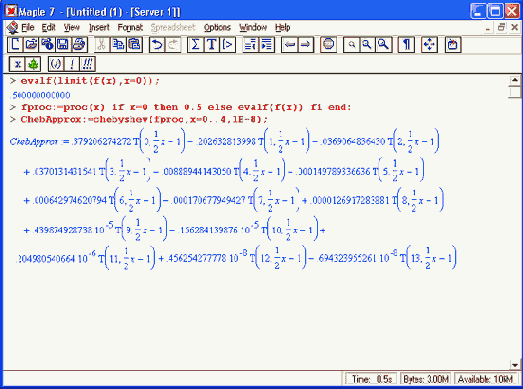
Task: Stop computation with the stop sign icon
Action: point(329,44)
